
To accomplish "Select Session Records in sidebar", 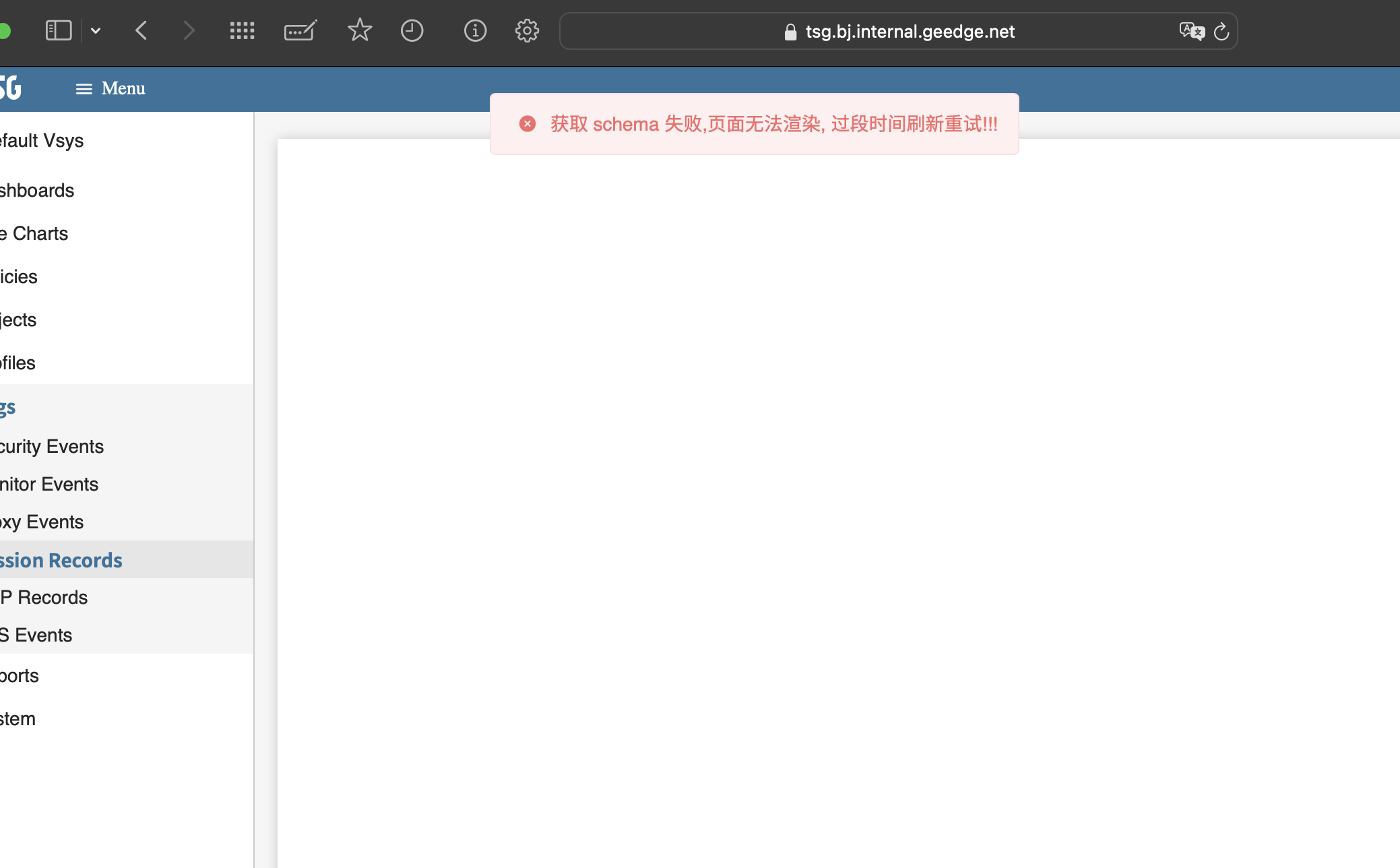I will click(62, 559).
